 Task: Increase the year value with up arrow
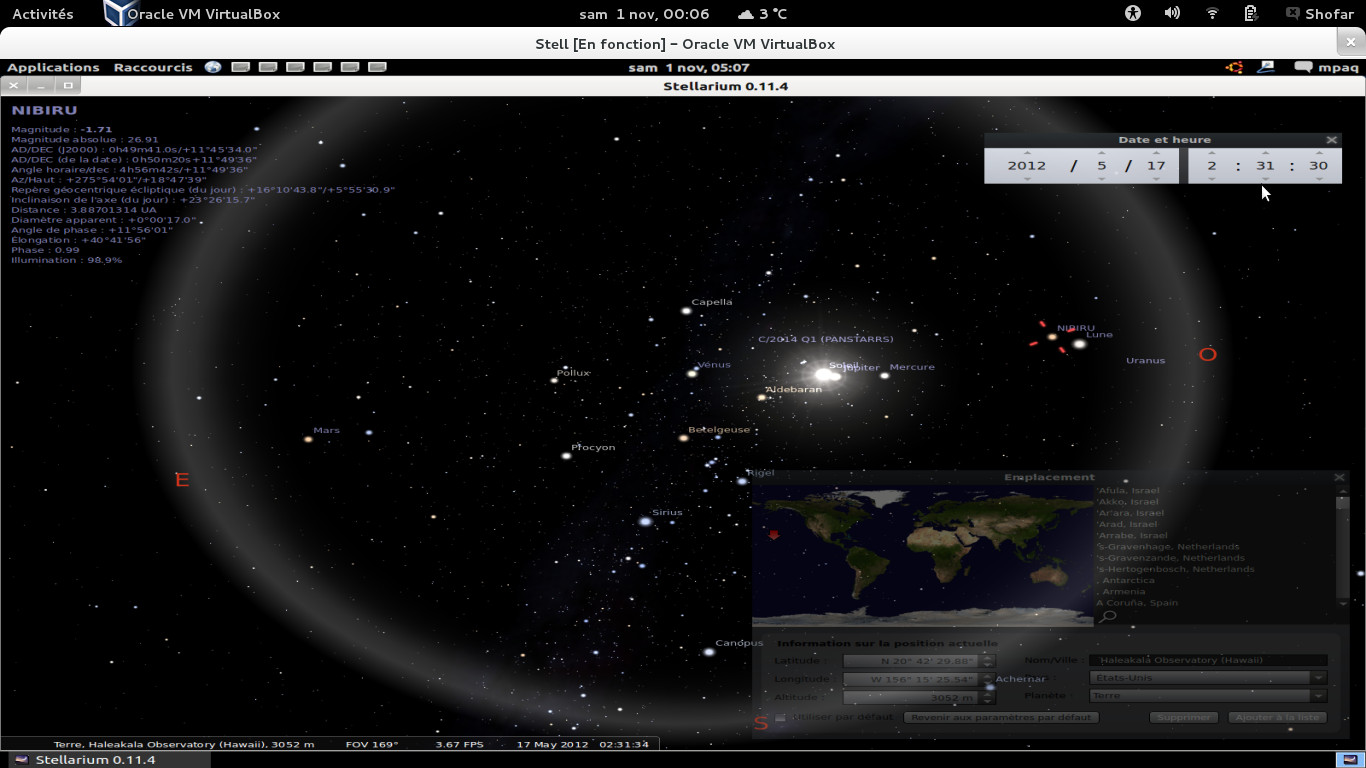(1027, 153)
